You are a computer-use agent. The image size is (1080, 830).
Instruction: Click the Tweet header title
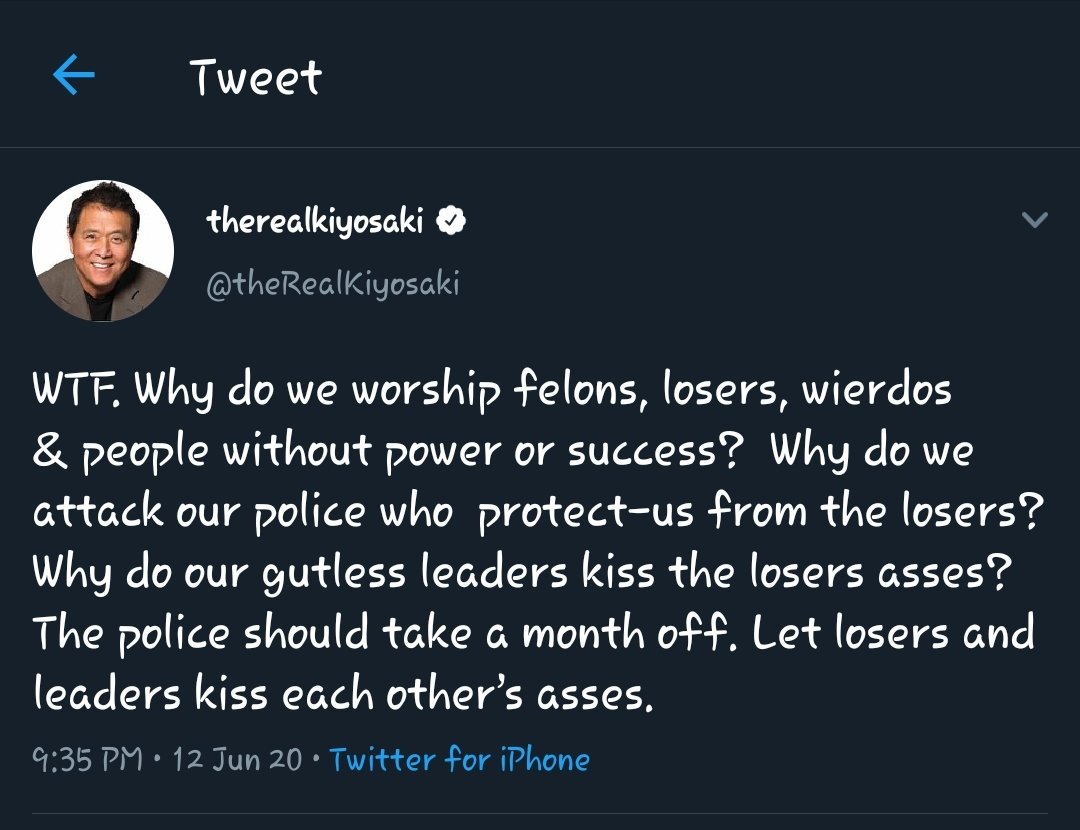click(x=256, y=76)
